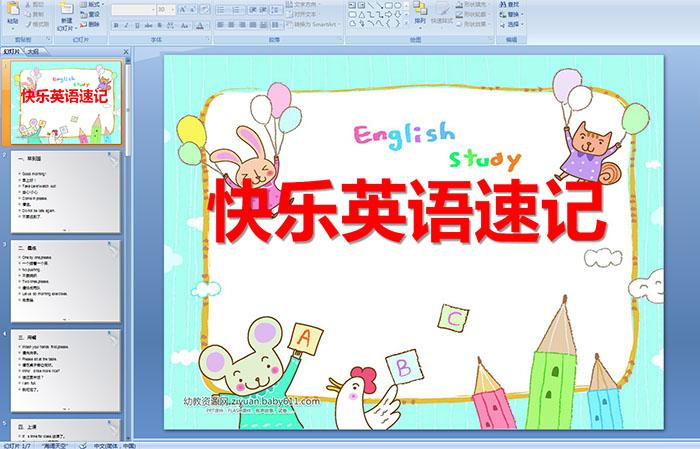The height and width of the screenshot is (449, 700).
Task: Select the left brace shape in gallery
Action: coord(388,24)
